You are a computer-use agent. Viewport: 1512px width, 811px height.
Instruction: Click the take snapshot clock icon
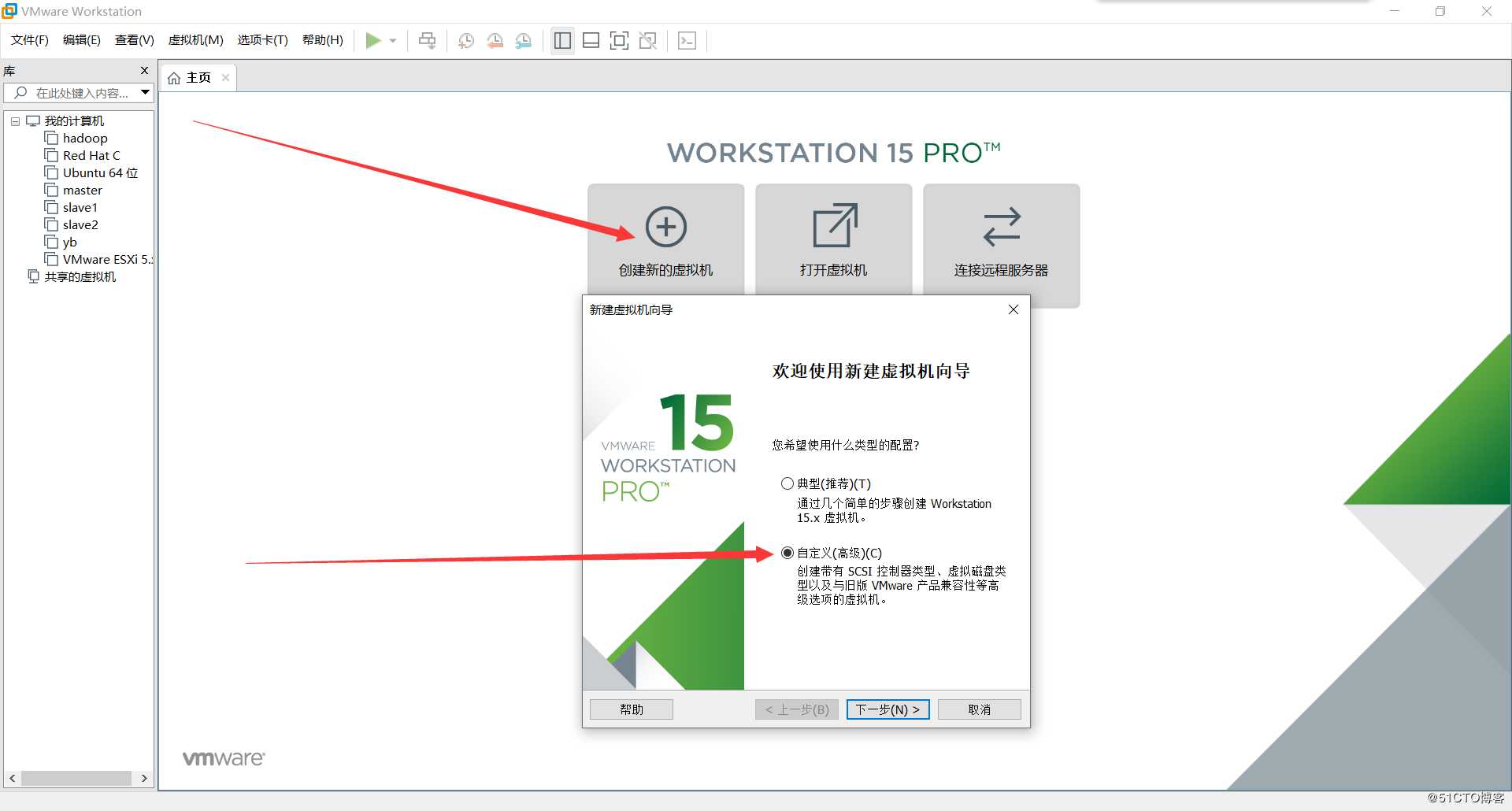[x=466, y=41]
